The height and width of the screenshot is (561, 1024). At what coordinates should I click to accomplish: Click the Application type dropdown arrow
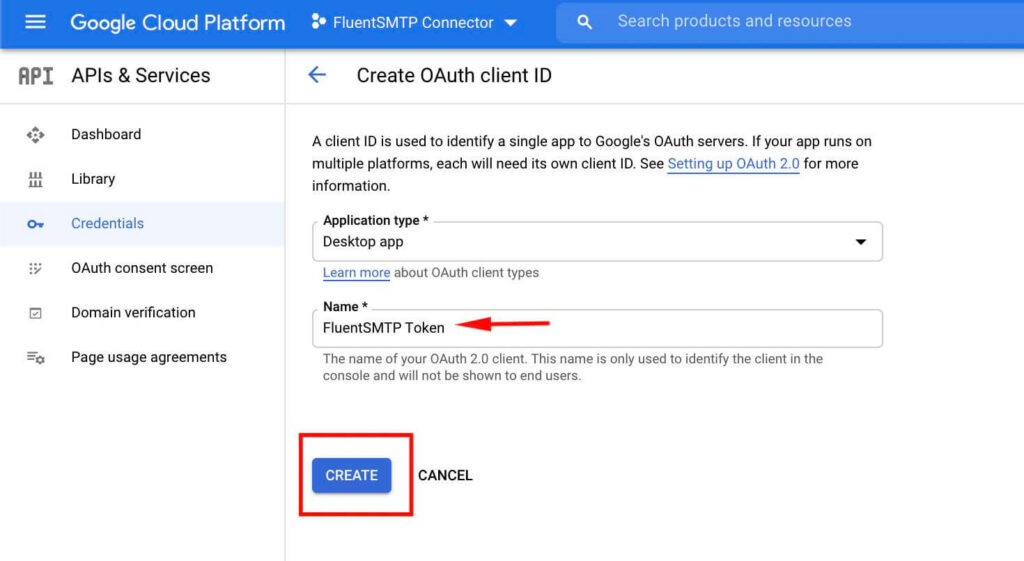pos(861,242)
